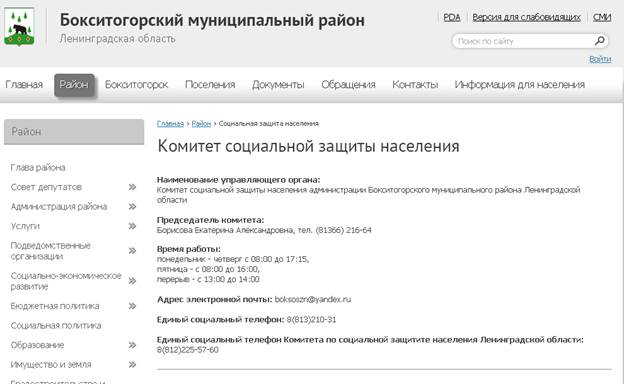624x384 pixels.
Task: Select the Район navigation tab
Action: 74,84
